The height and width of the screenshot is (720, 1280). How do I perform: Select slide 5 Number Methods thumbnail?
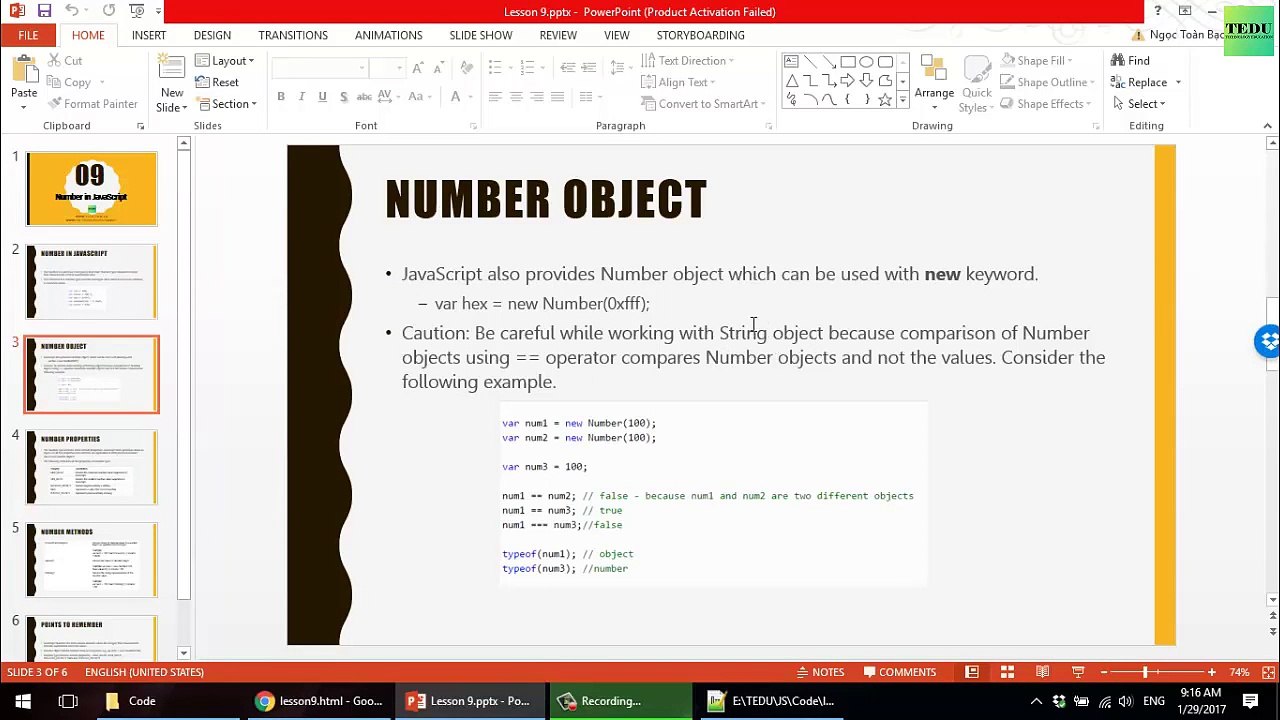92,560
